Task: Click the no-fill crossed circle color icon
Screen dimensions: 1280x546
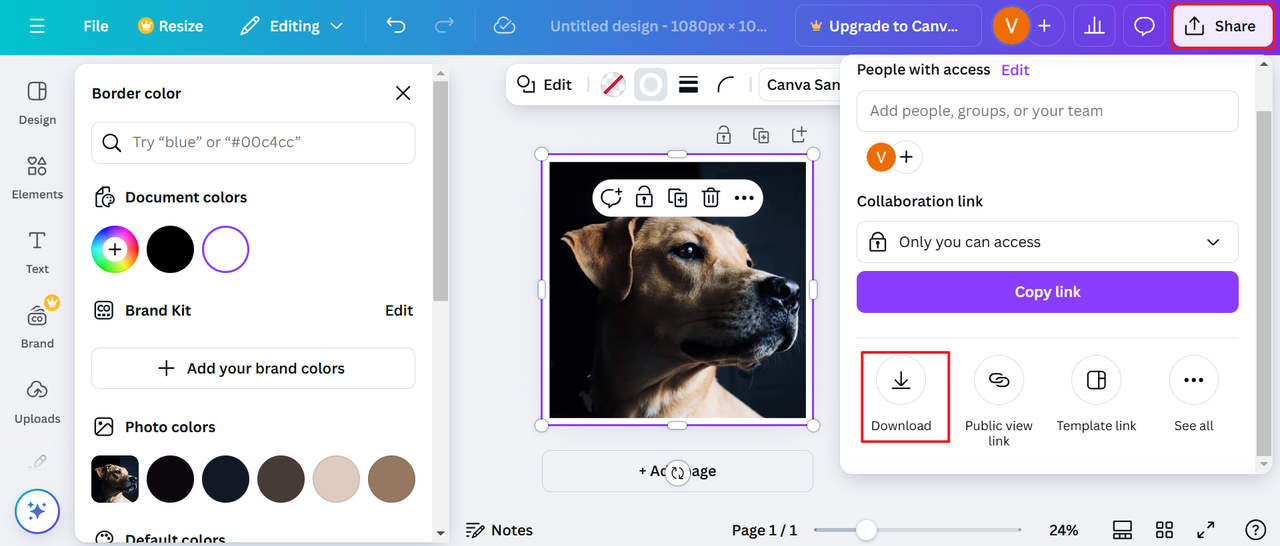Action: coord(613,85)
